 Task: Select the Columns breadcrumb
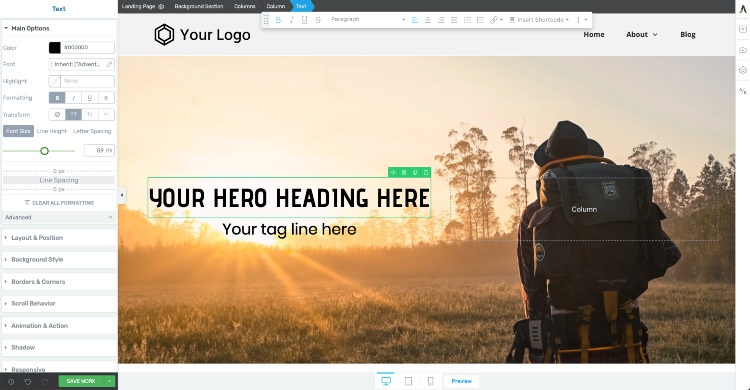tap(244, 6)
